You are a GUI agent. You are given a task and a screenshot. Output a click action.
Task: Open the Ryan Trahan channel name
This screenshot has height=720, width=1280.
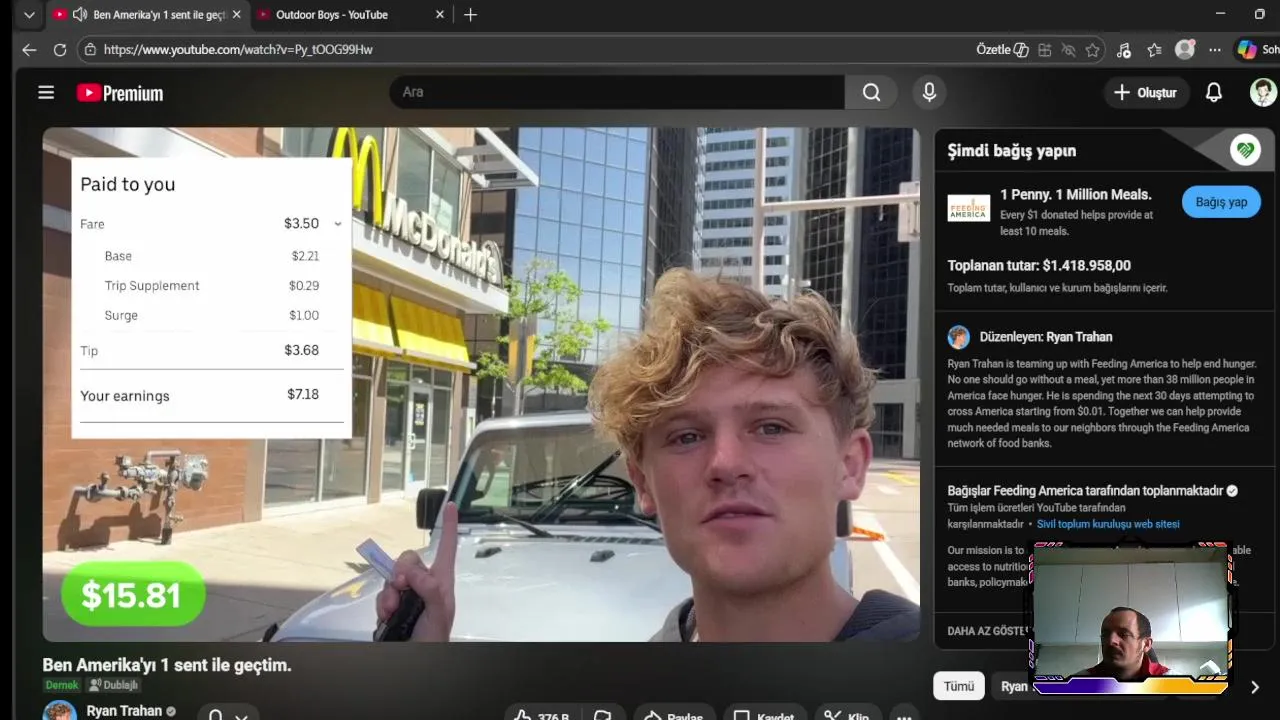click(x=124, y=711)
